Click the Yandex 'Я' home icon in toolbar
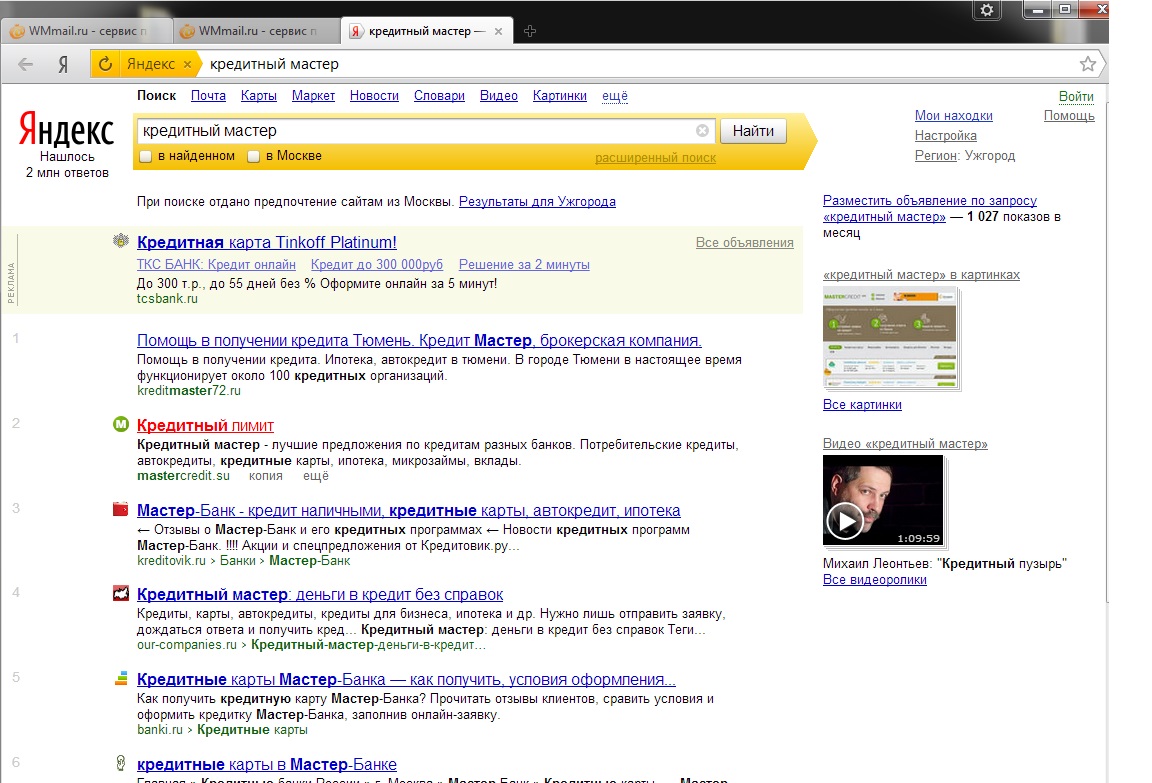Image resolution: width=1152 pixels, height=783 pixels. (63, 64)
